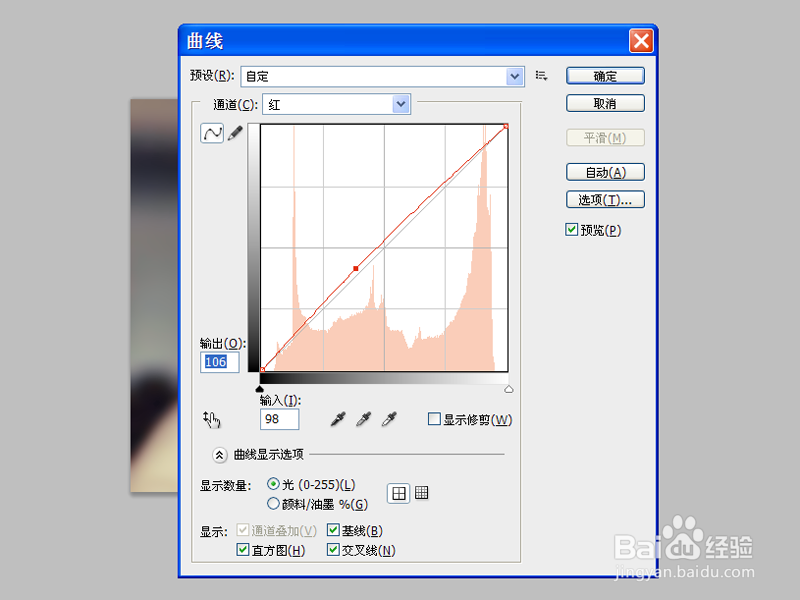Activate the on-image hand adjustment tool
Image resolution: width=800 pixels, height=600 pixels.
[x=211, y=419]
